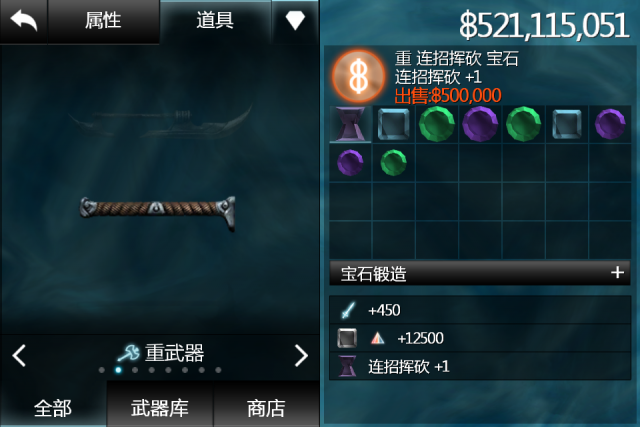The height and width of the screenshot is (427, 640).
Task: Select the small green gem in second row
Action: (x=393, y=162)
